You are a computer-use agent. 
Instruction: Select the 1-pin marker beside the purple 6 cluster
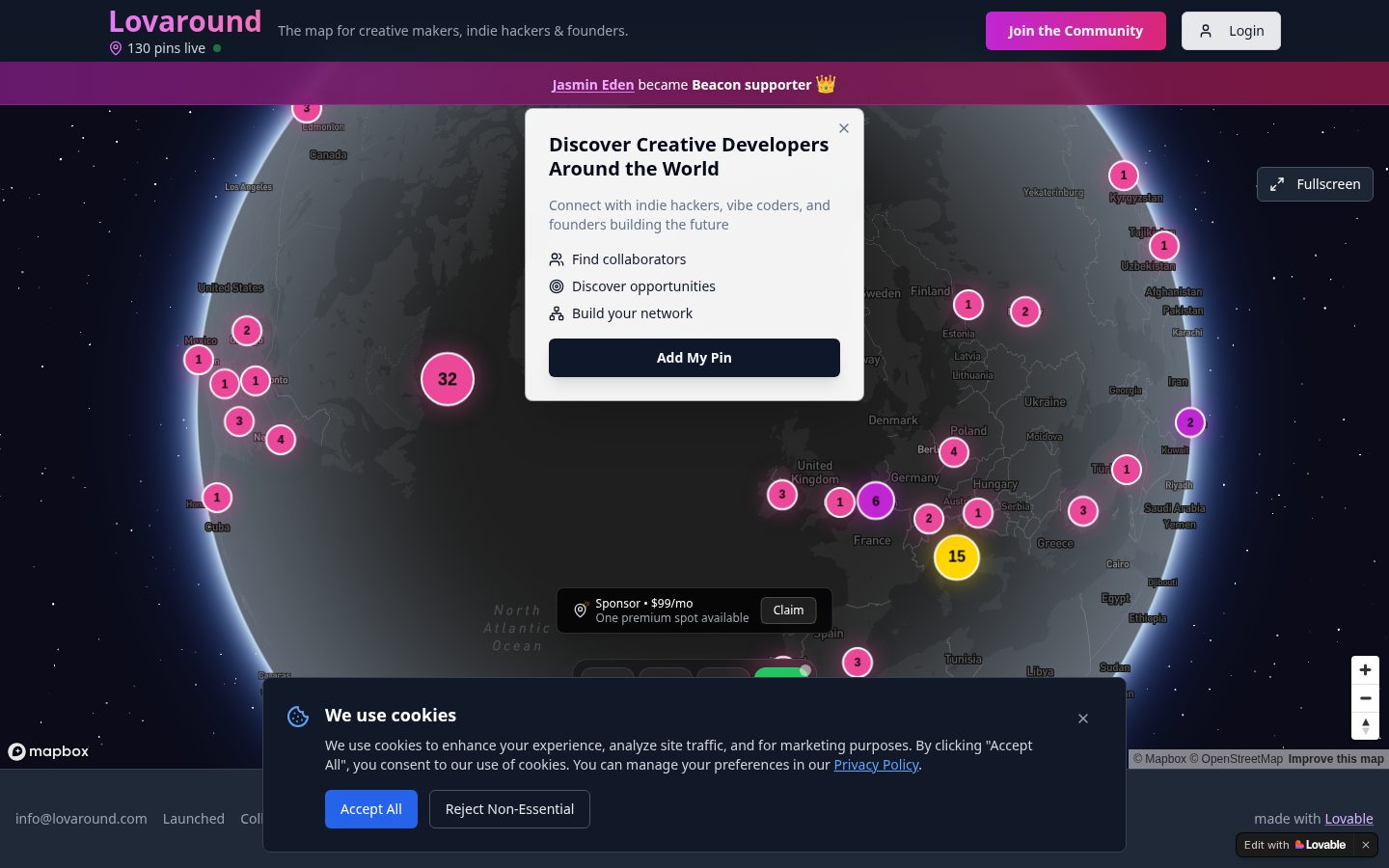pyautogui.click(x=840, y=502)
